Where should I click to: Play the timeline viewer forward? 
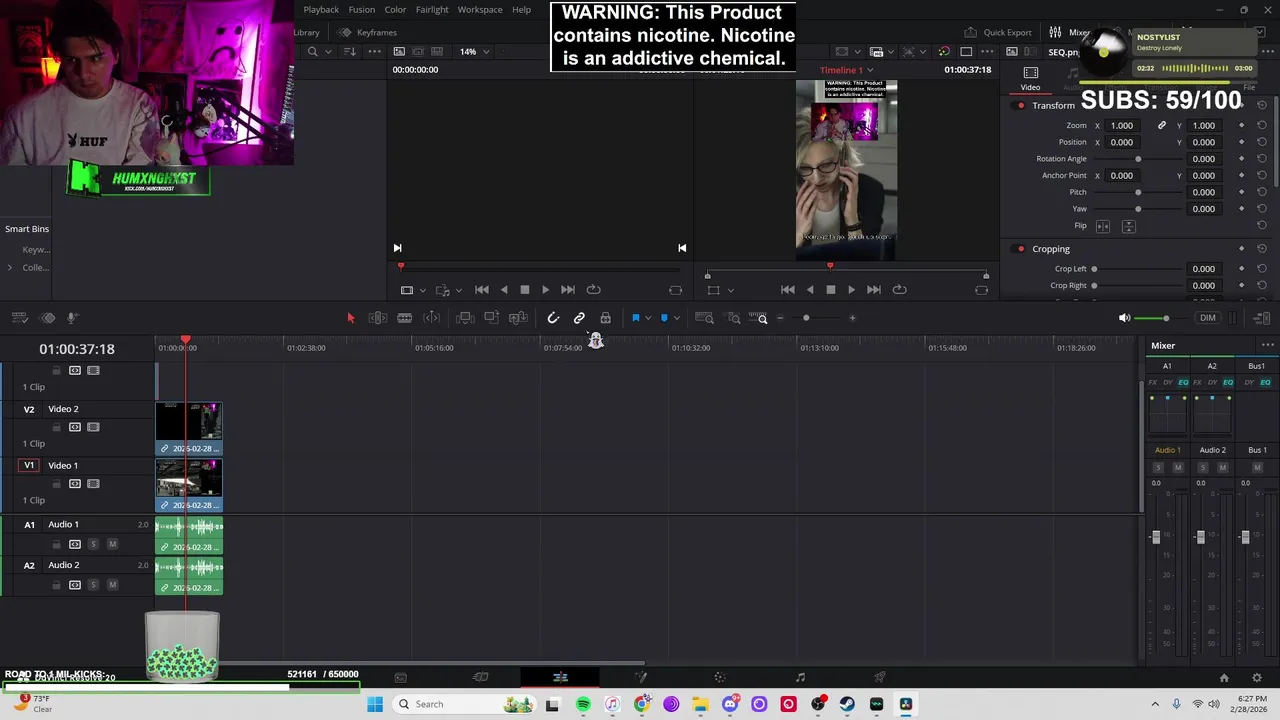(x=851, y=290)
